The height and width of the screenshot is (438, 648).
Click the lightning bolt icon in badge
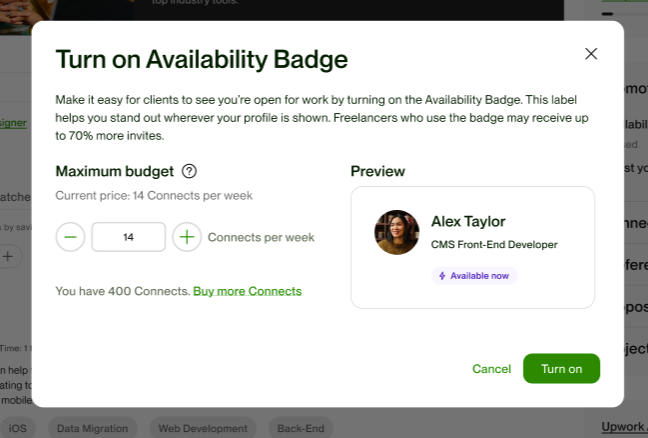pos(443,275)
